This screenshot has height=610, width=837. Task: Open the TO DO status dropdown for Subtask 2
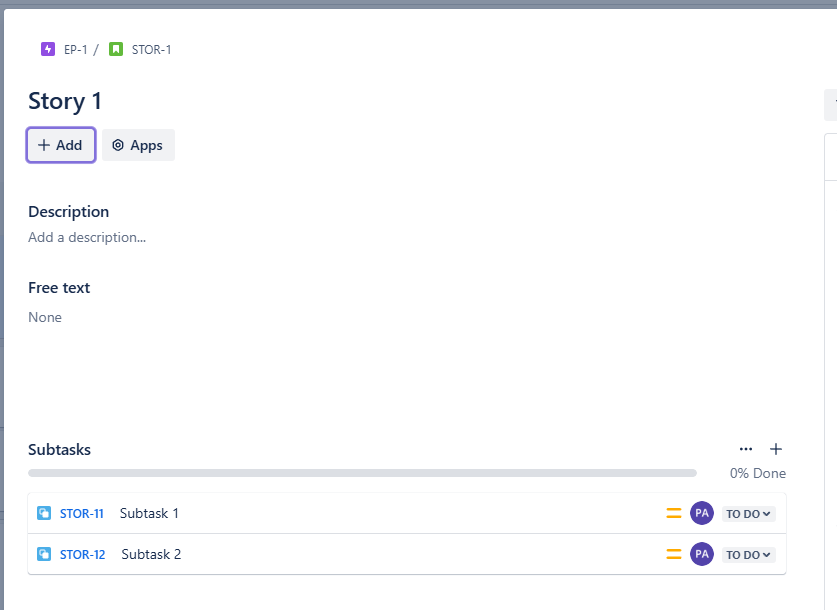click(748, 554)
